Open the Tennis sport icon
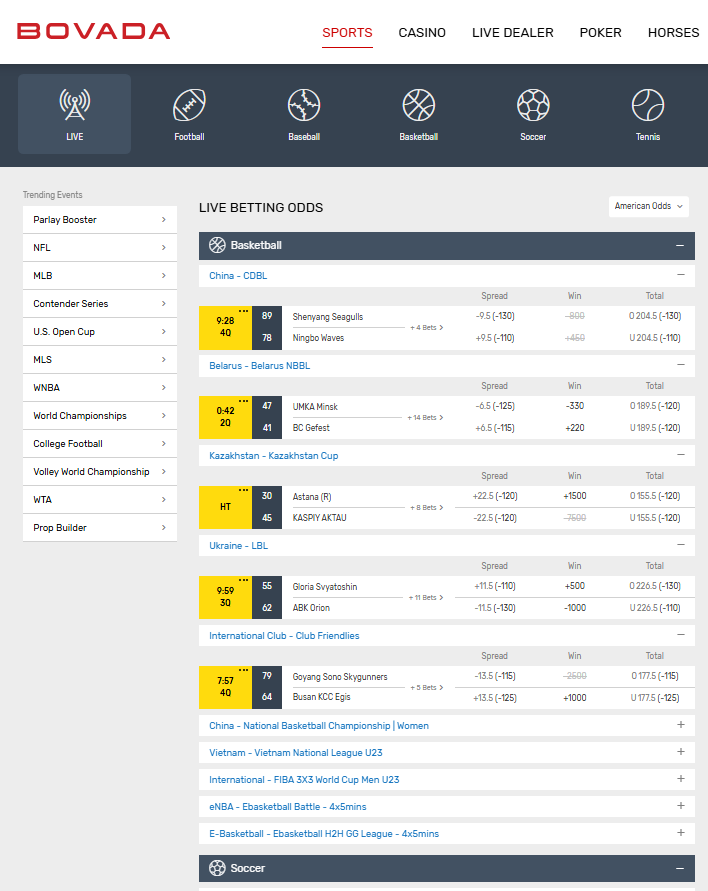 coord(647,105)
